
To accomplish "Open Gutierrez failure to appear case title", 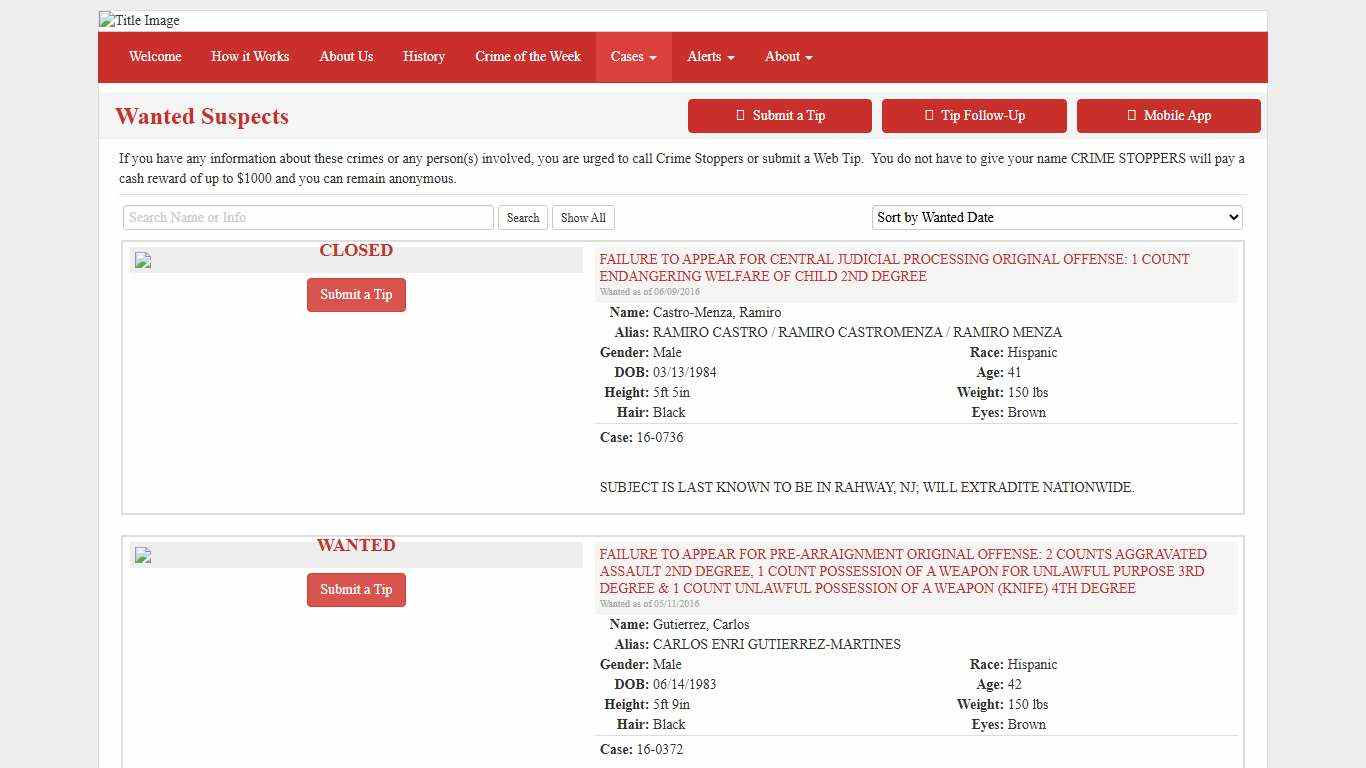I will click(902, 571).
